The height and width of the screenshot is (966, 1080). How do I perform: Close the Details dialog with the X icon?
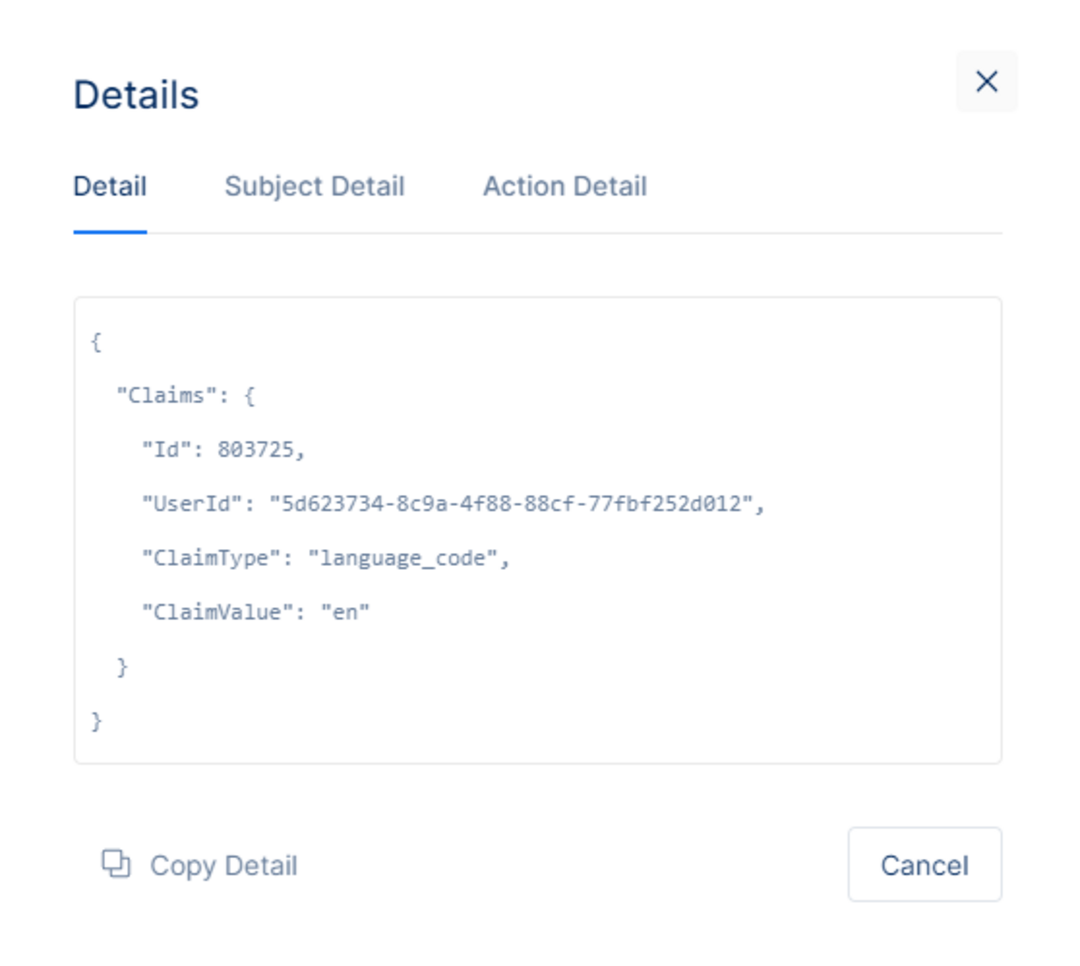(x=986, y=81)
